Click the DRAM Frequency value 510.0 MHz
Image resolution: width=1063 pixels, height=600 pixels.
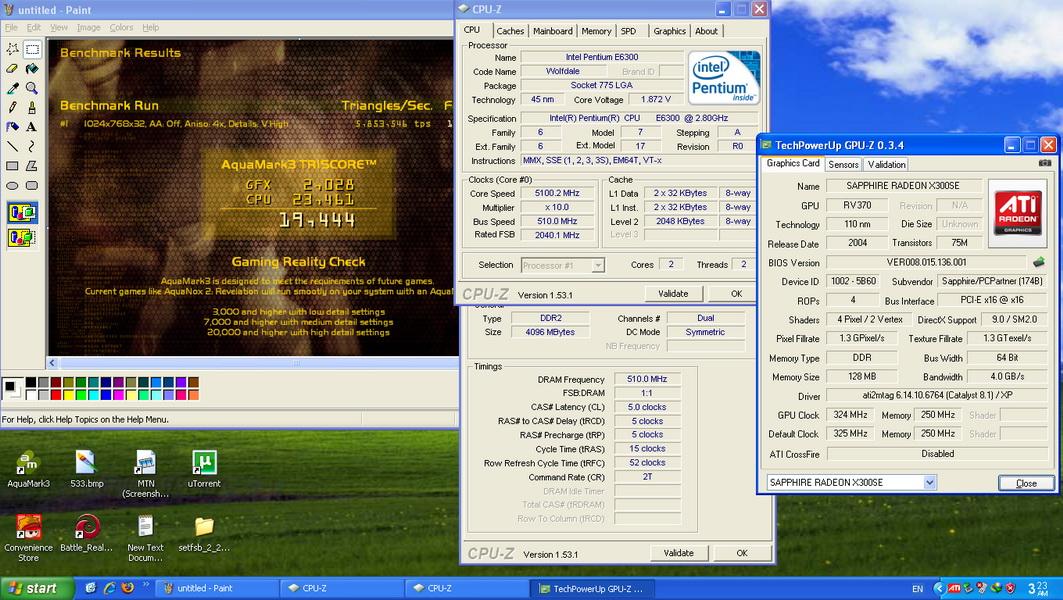647,379
